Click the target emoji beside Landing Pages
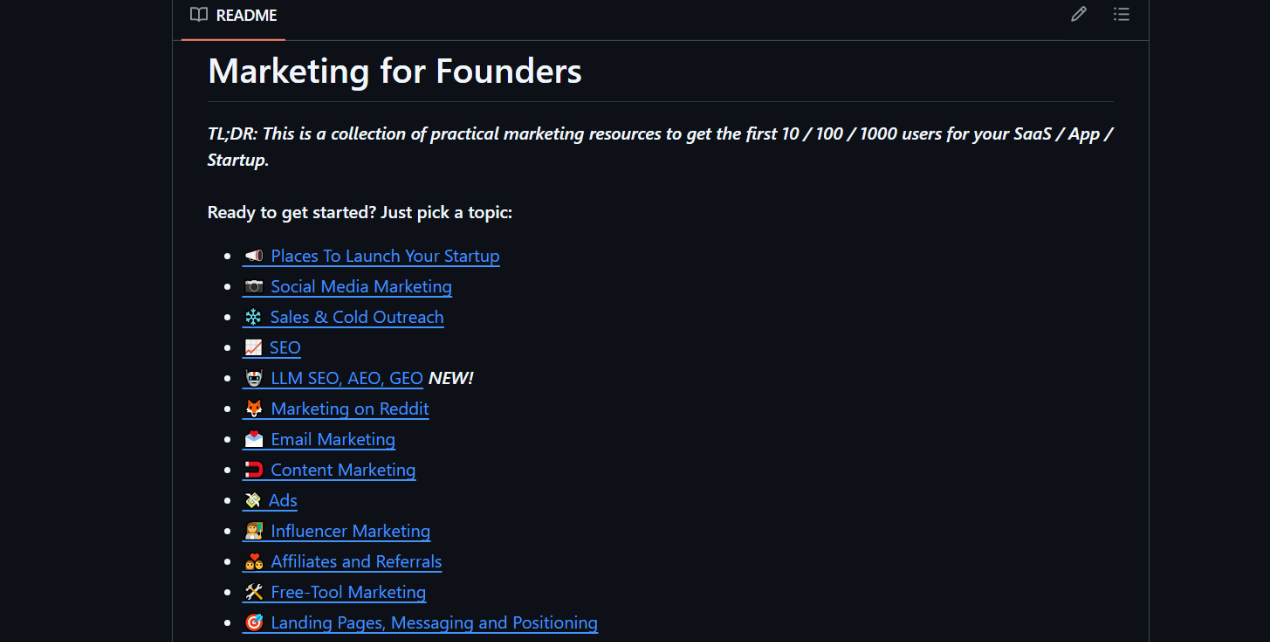Image resolution: width=1270 pixels, height=642 pixels. [253, 622]
